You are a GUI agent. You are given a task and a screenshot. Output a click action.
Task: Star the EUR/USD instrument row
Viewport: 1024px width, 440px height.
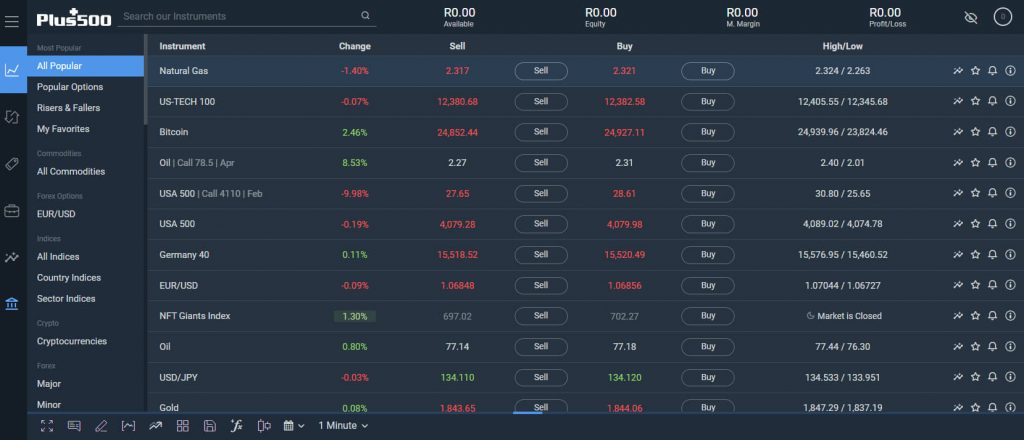point(975,285)
